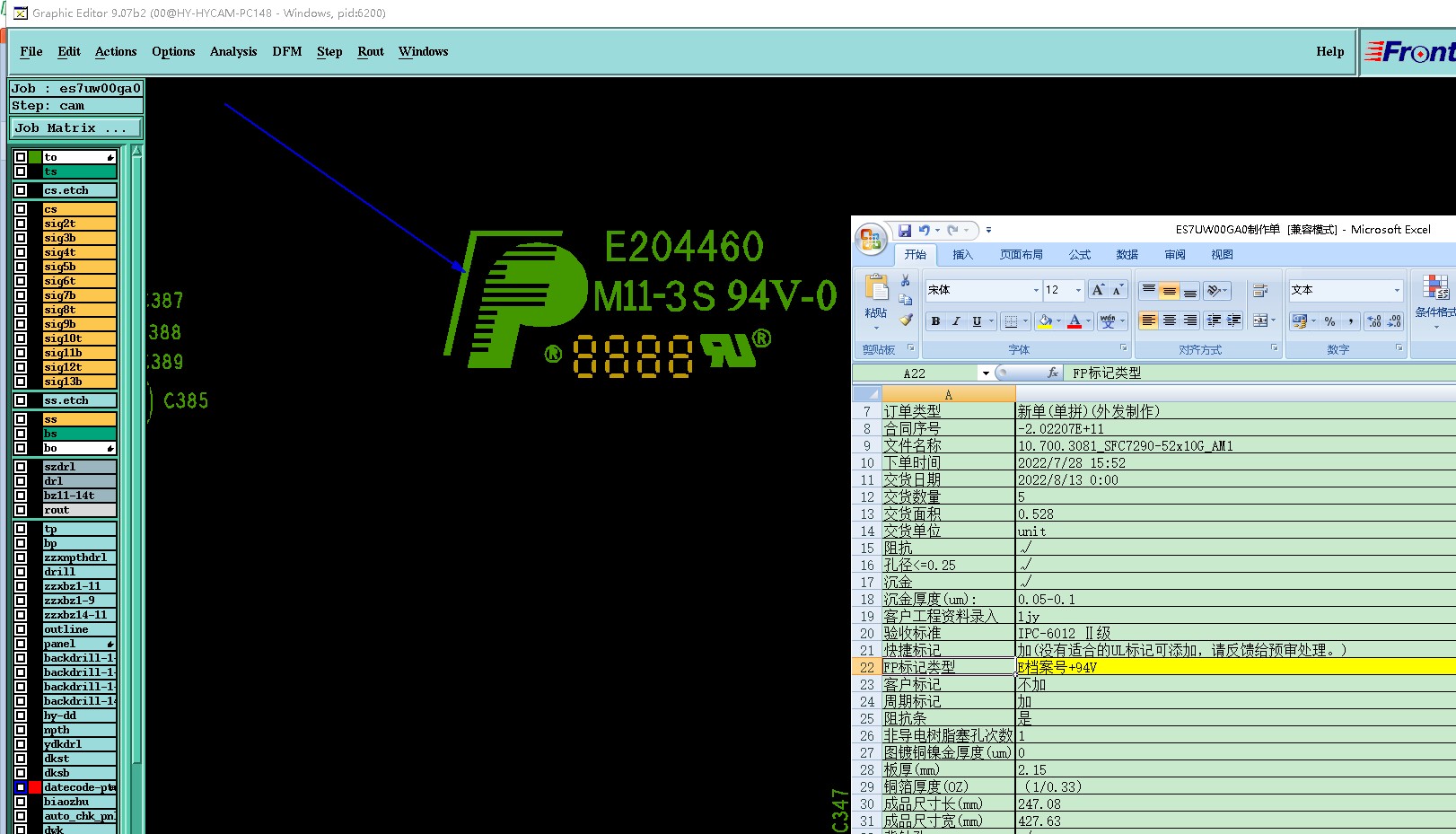Switch to the 页面布局 ribbon tab
This screenshot has height=834, width=1456.
[x=1022, y=255]
